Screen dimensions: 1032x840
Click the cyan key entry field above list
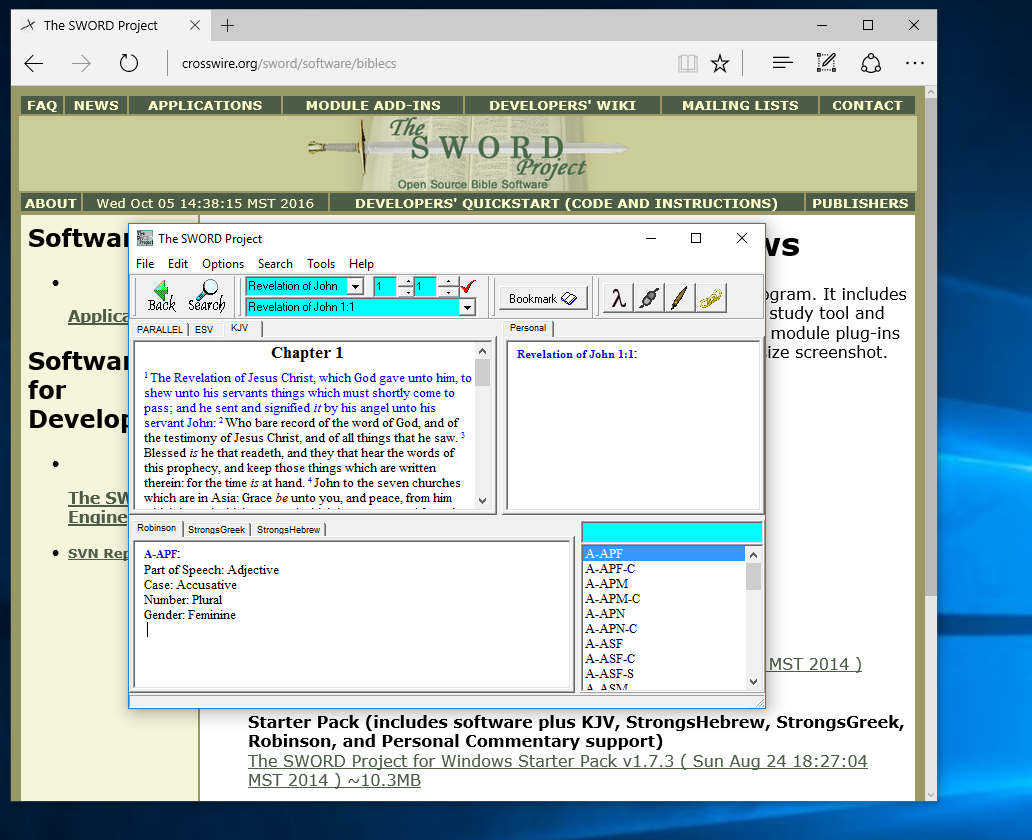671,532
